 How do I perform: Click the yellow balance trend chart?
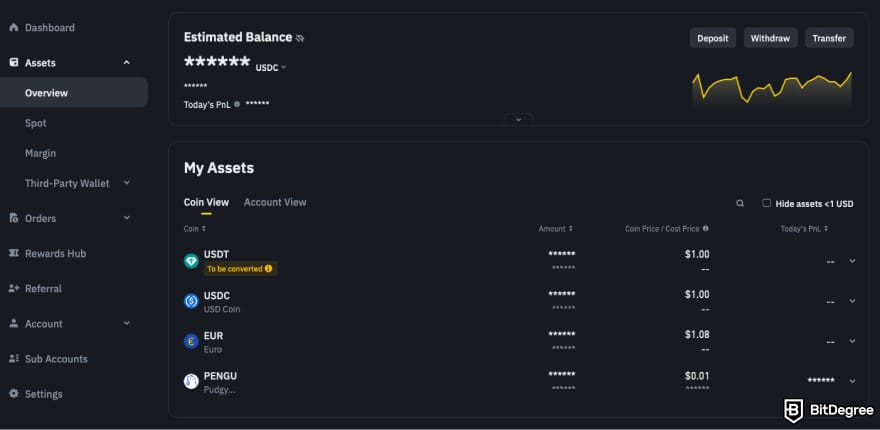click(x=772, y=89)
